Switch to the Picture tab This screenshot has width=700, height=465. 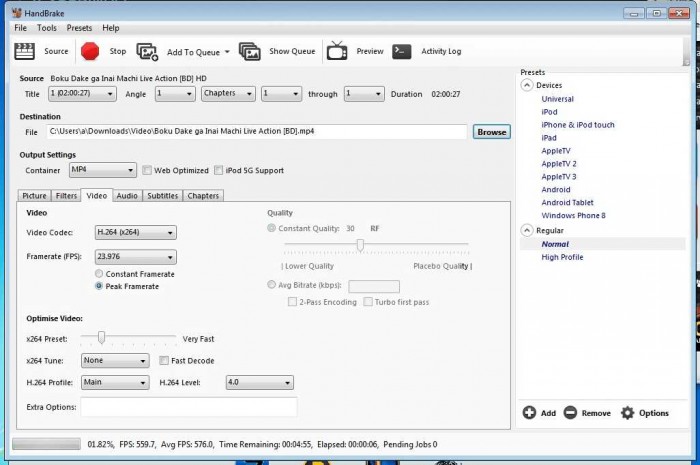coord(34,195)
